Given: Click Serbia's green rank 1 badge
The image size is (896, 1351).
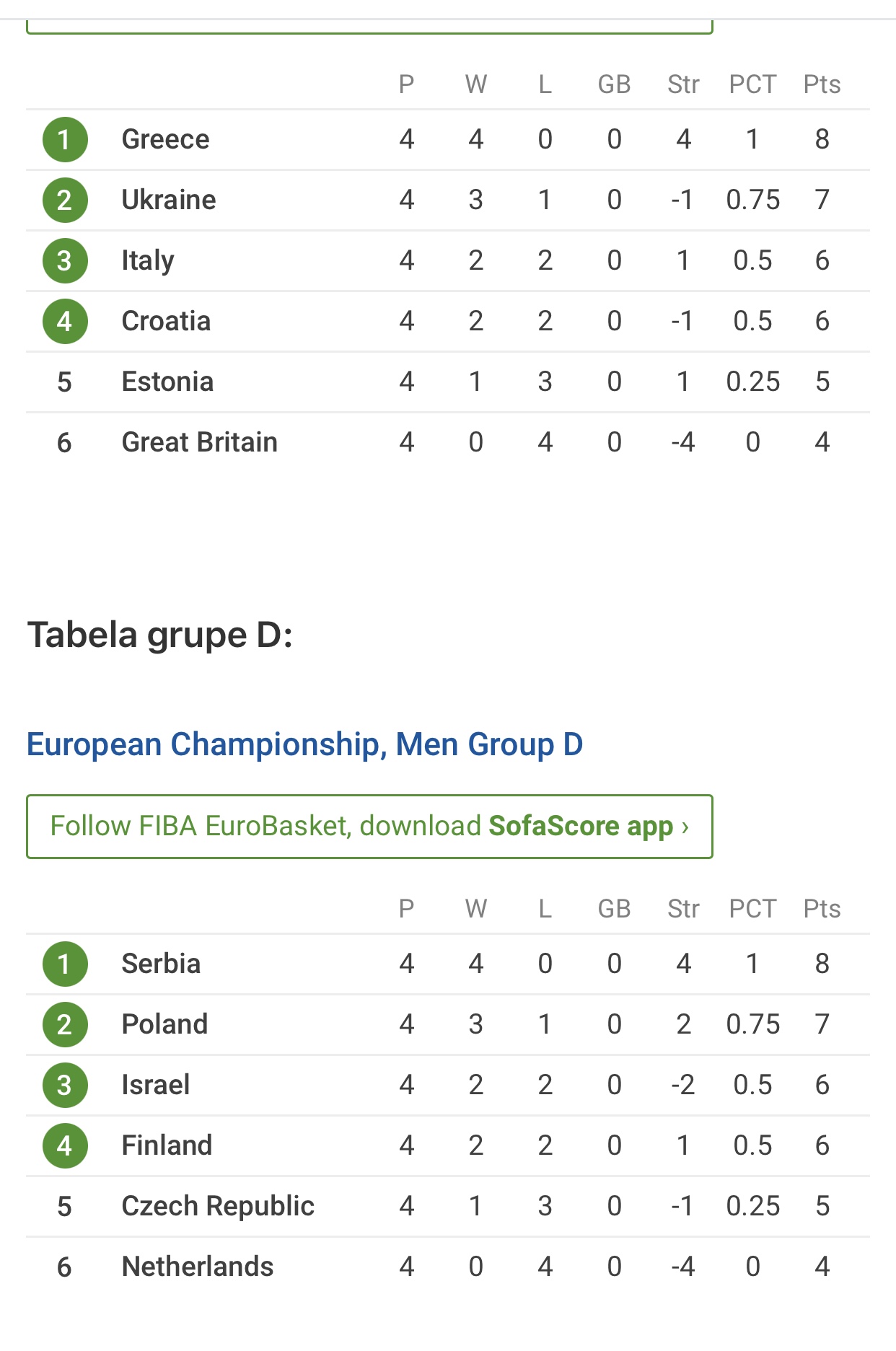Looking at the screenshot, I should click(x=65, y=964).
